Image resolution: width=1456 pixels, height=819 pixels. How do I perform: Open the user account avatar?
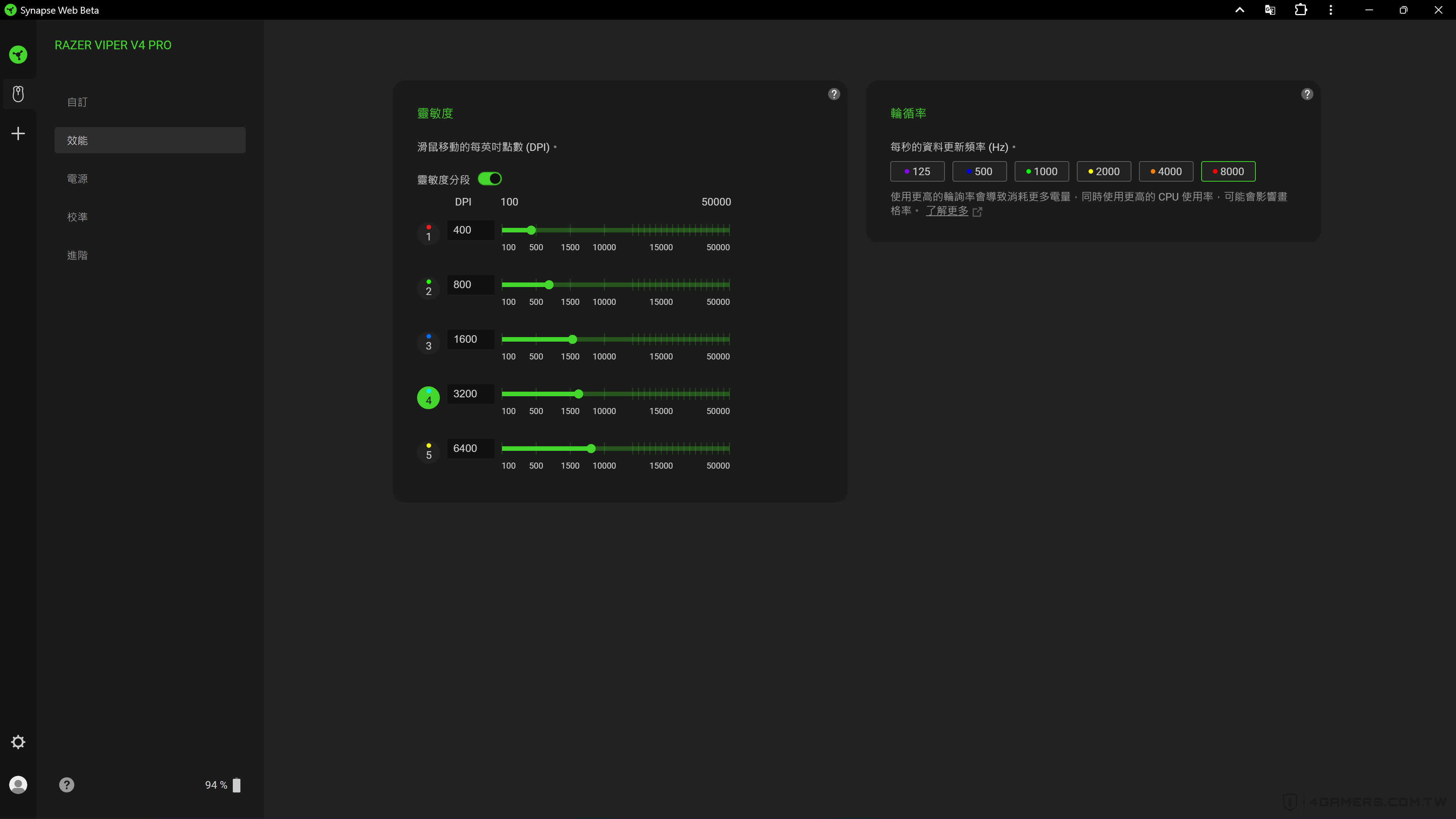click(x=18, y=784)
